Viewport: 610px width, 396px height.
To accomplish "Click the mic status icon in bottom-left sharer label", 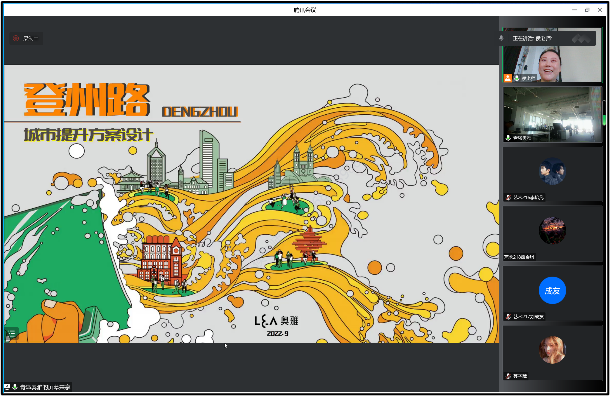I will pyautogui.click(x=14, y=387).
